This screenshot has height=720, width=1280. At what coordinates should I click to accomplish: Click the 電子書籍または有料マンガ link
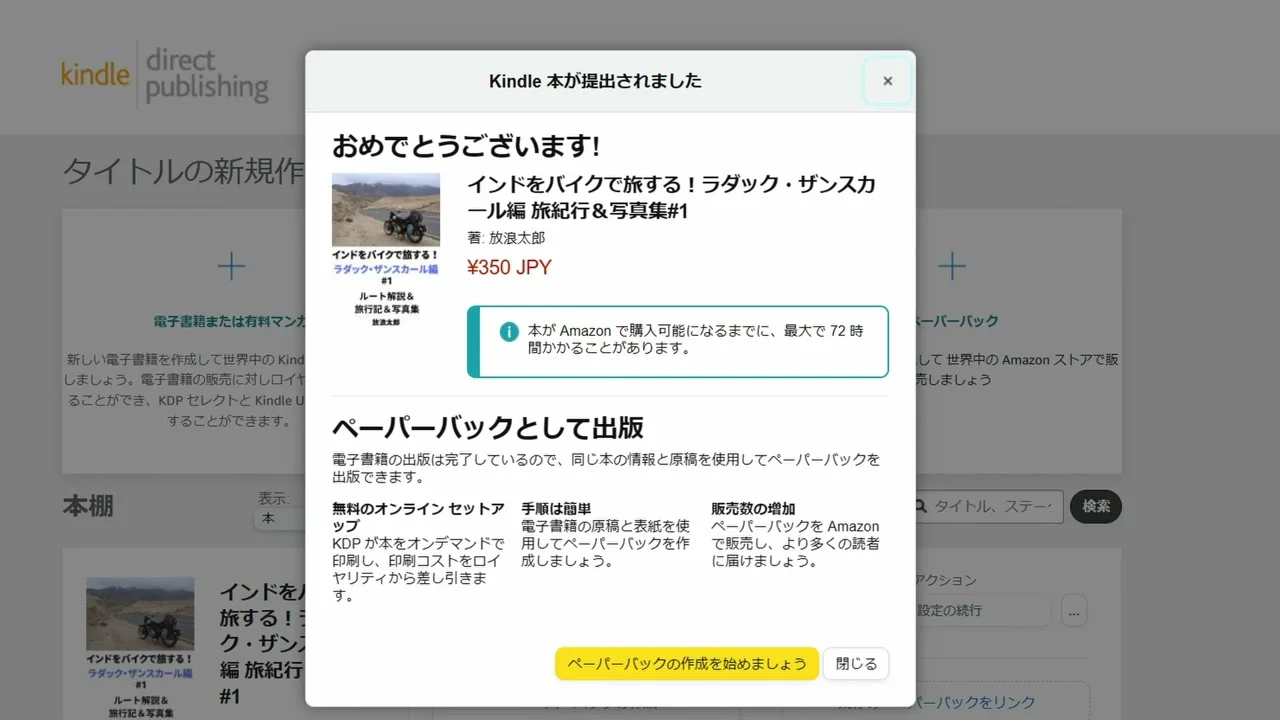[230, 322]
